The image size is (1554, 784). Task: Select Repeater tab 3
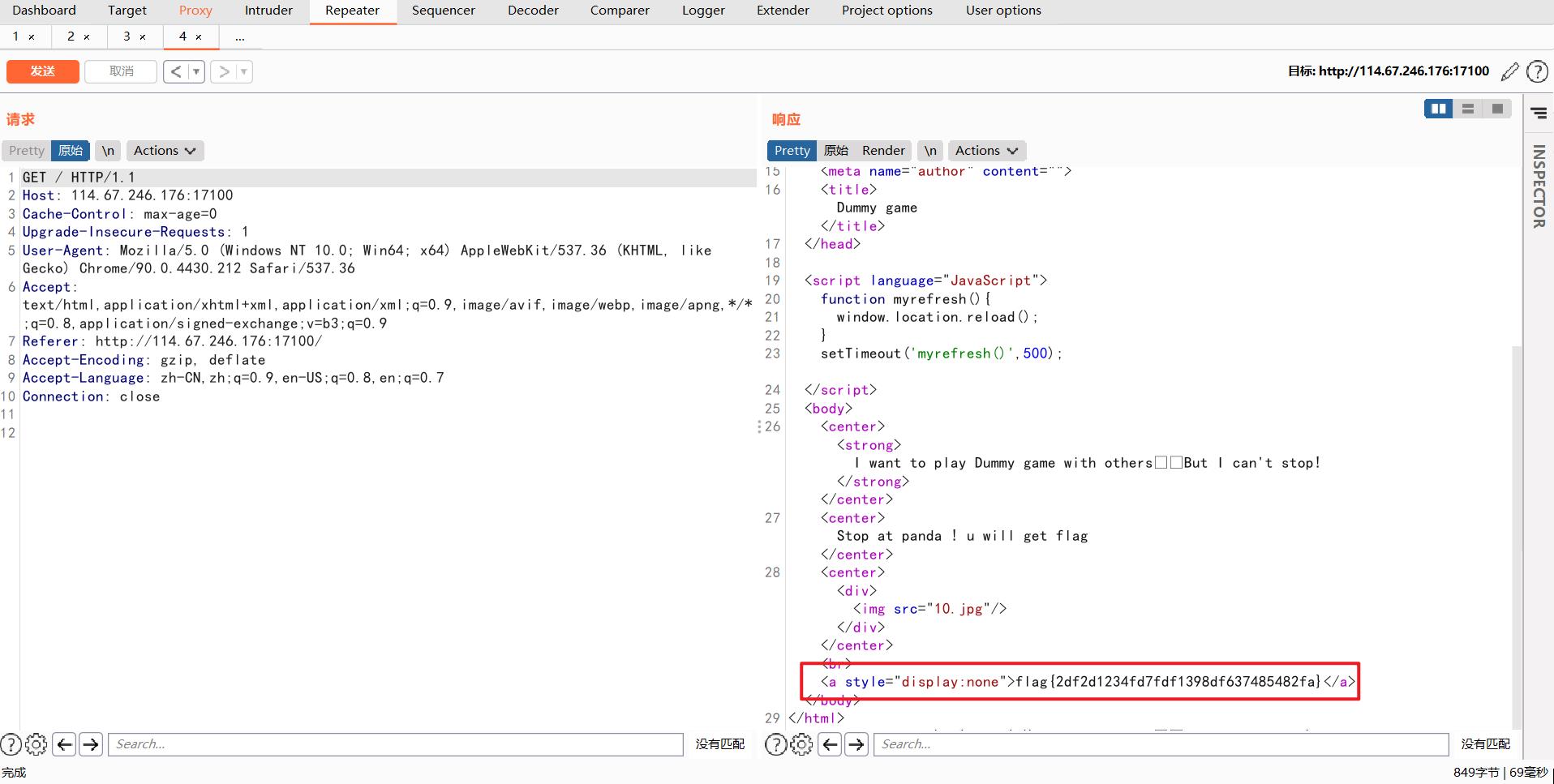pos(127,36)
